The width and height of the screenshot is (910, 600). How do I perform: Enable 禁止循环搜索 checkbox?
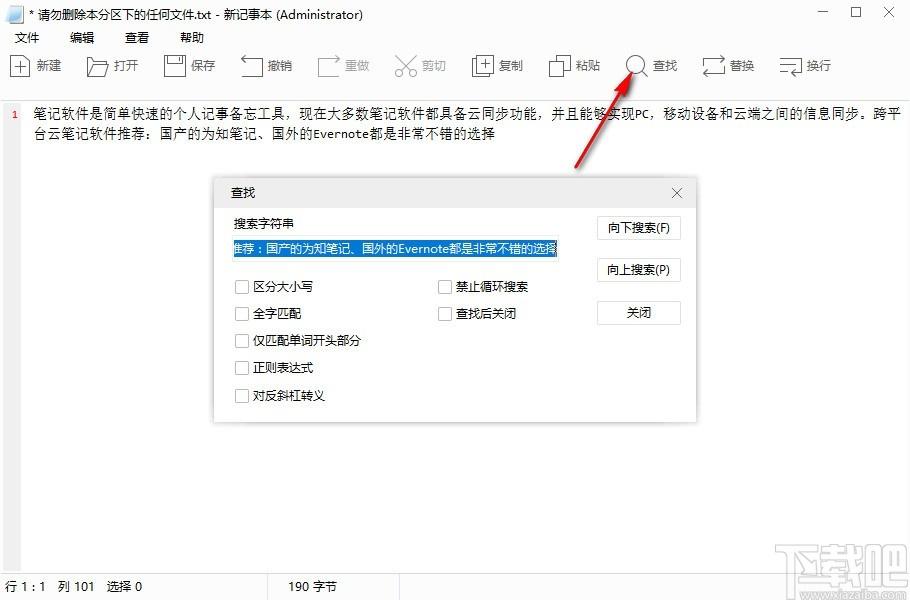click(445, 287)
